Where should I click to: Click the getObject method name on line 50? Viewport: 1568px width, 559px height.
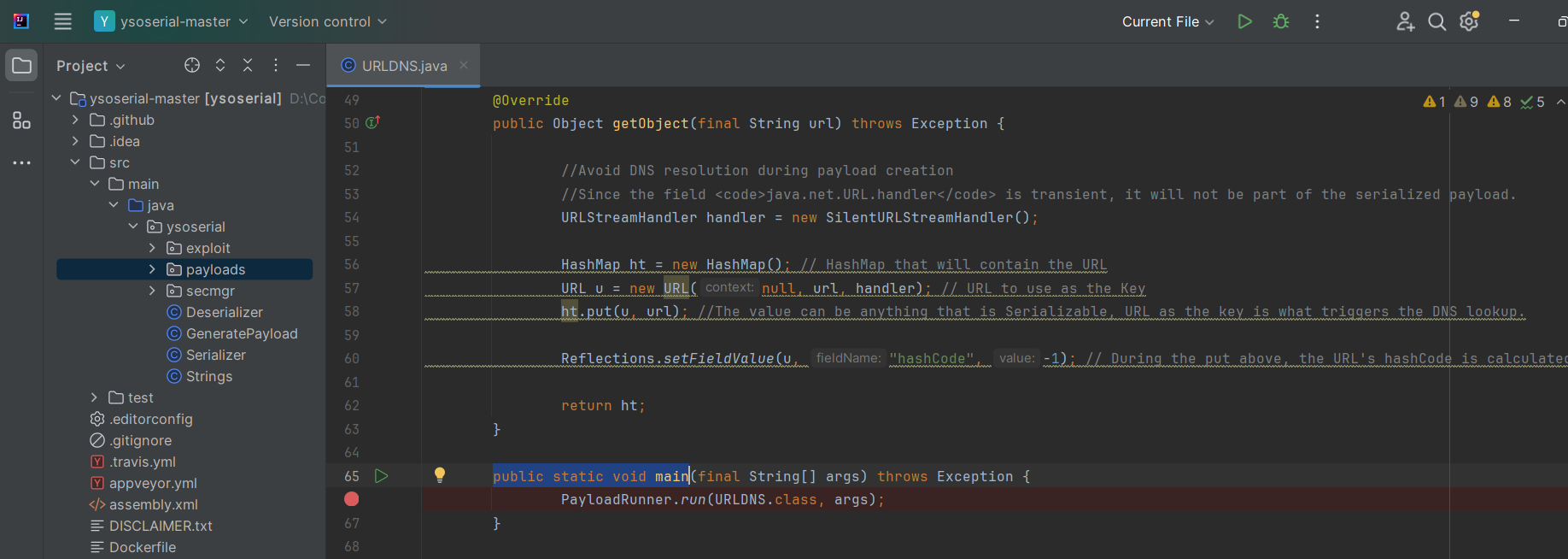[x=650, y=123]
